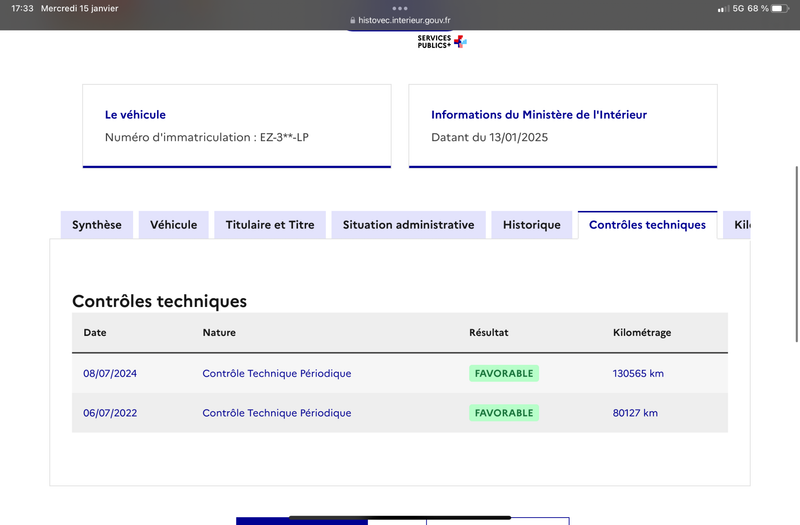Screen dimensions: 800x525
Task: Open the Titulaire et Titre tab
Action: (x=270, y=225)
